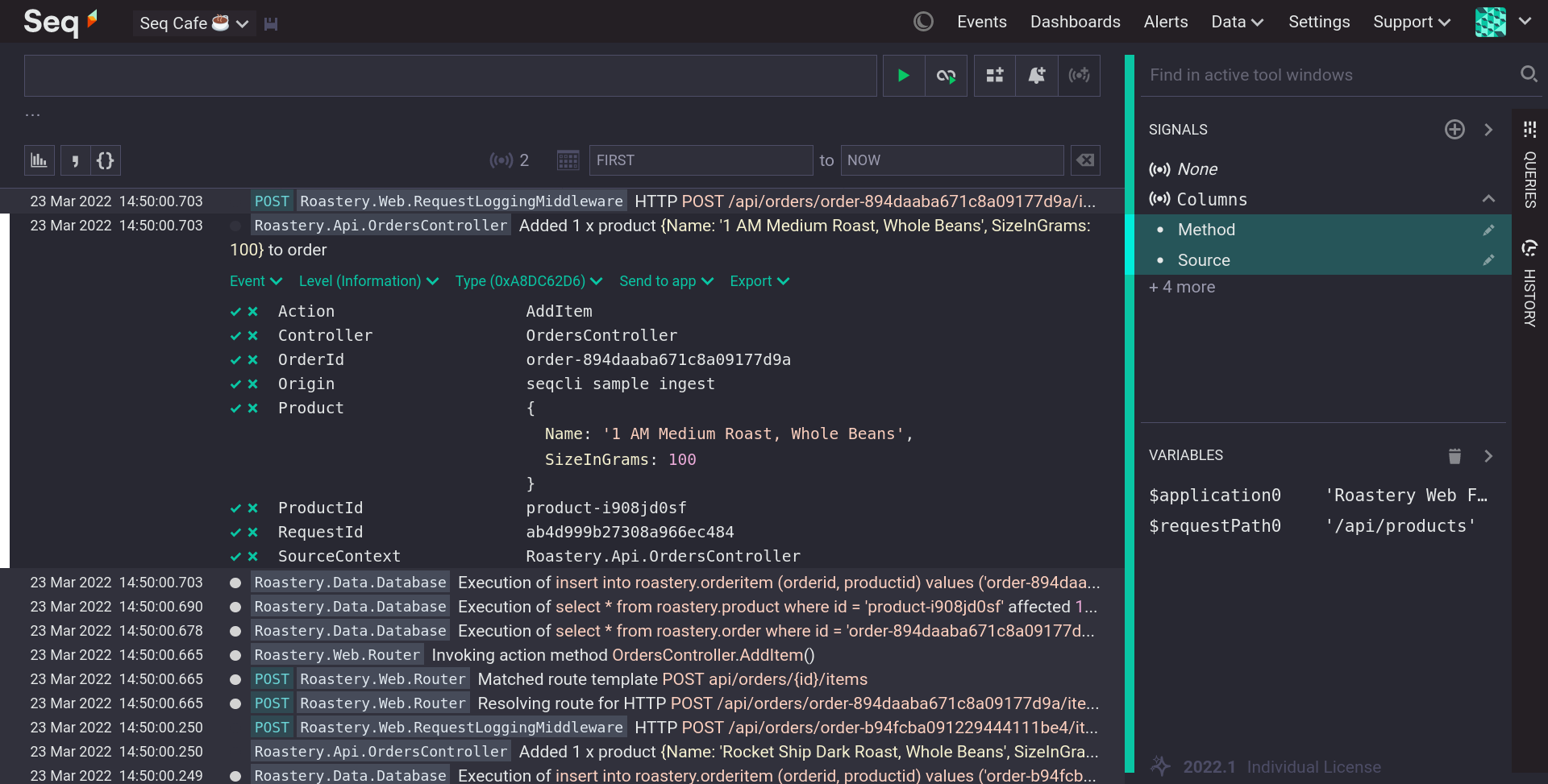Image resolution: width=1548 pixels, height=784 pixels.
Task: Go to the Alerts menu item
Action: (1165, 22)
